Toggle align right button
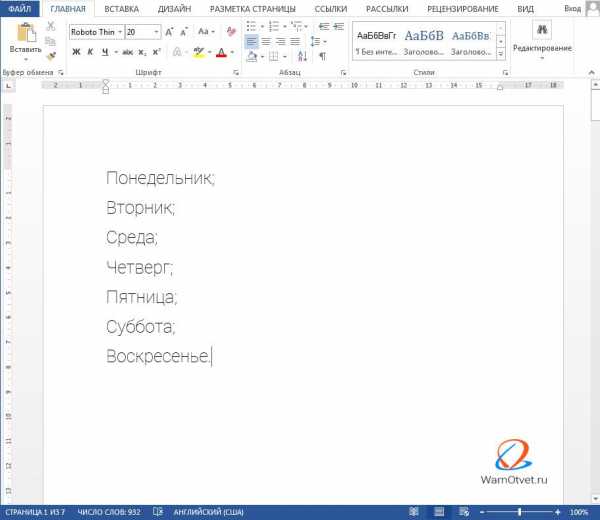This screenshot has width=600, height=520. pyautogui.click(x=280, y=41)
